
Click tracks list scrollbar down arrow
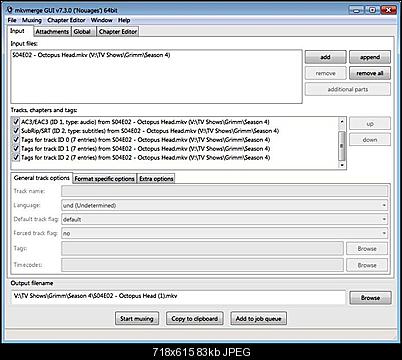tap(342, 165)
